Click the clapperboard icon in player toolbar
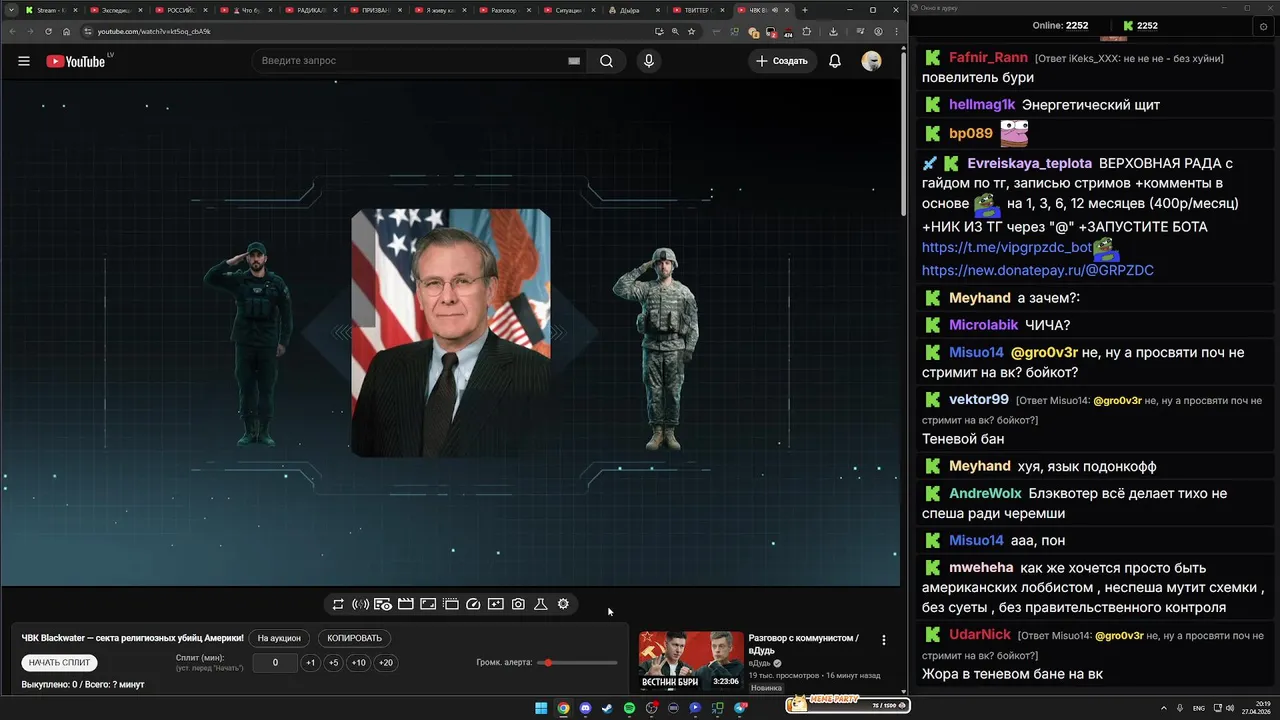 [406, 604]
